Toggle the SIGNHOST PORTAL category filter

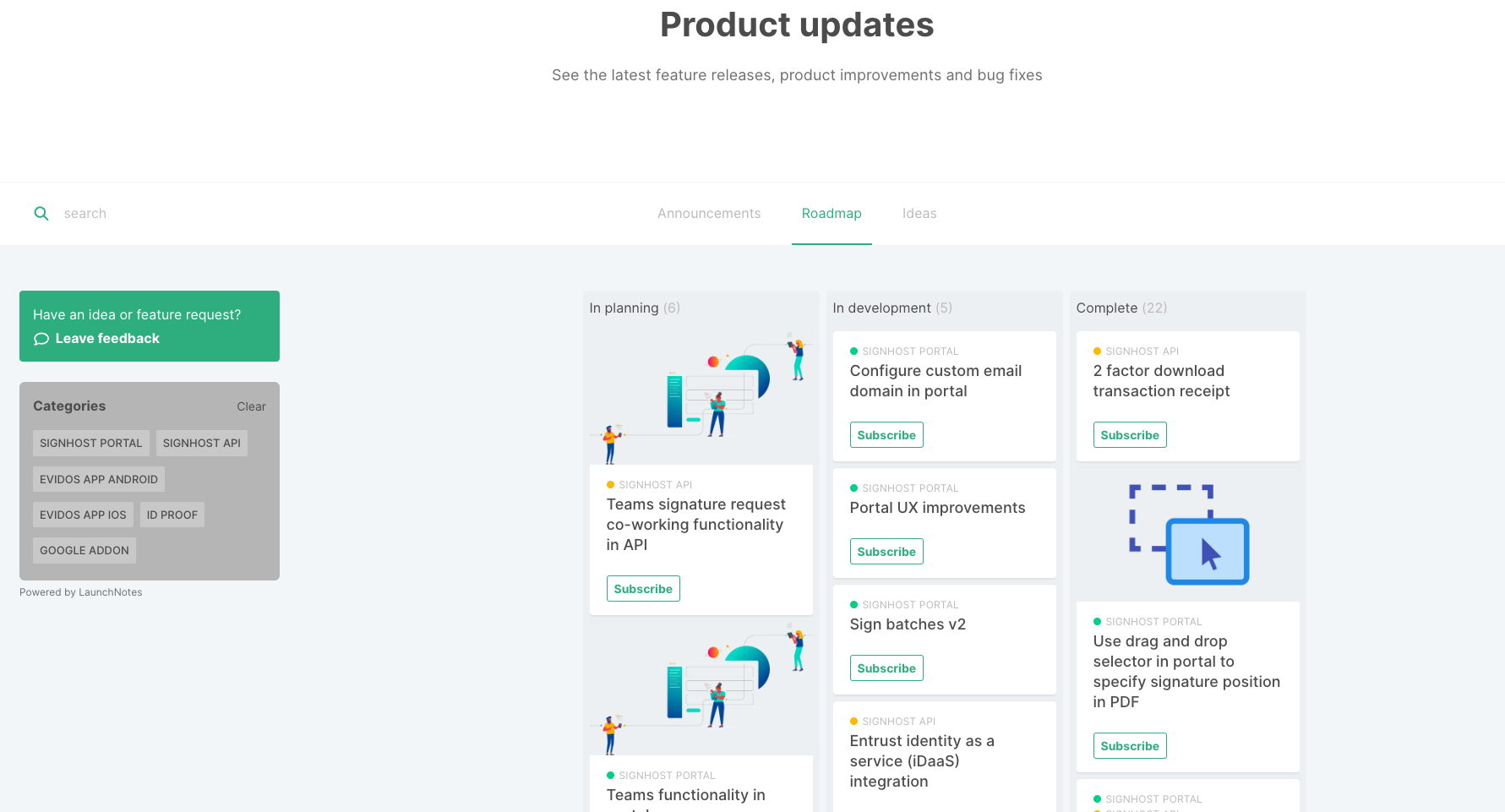click(90, 443)
